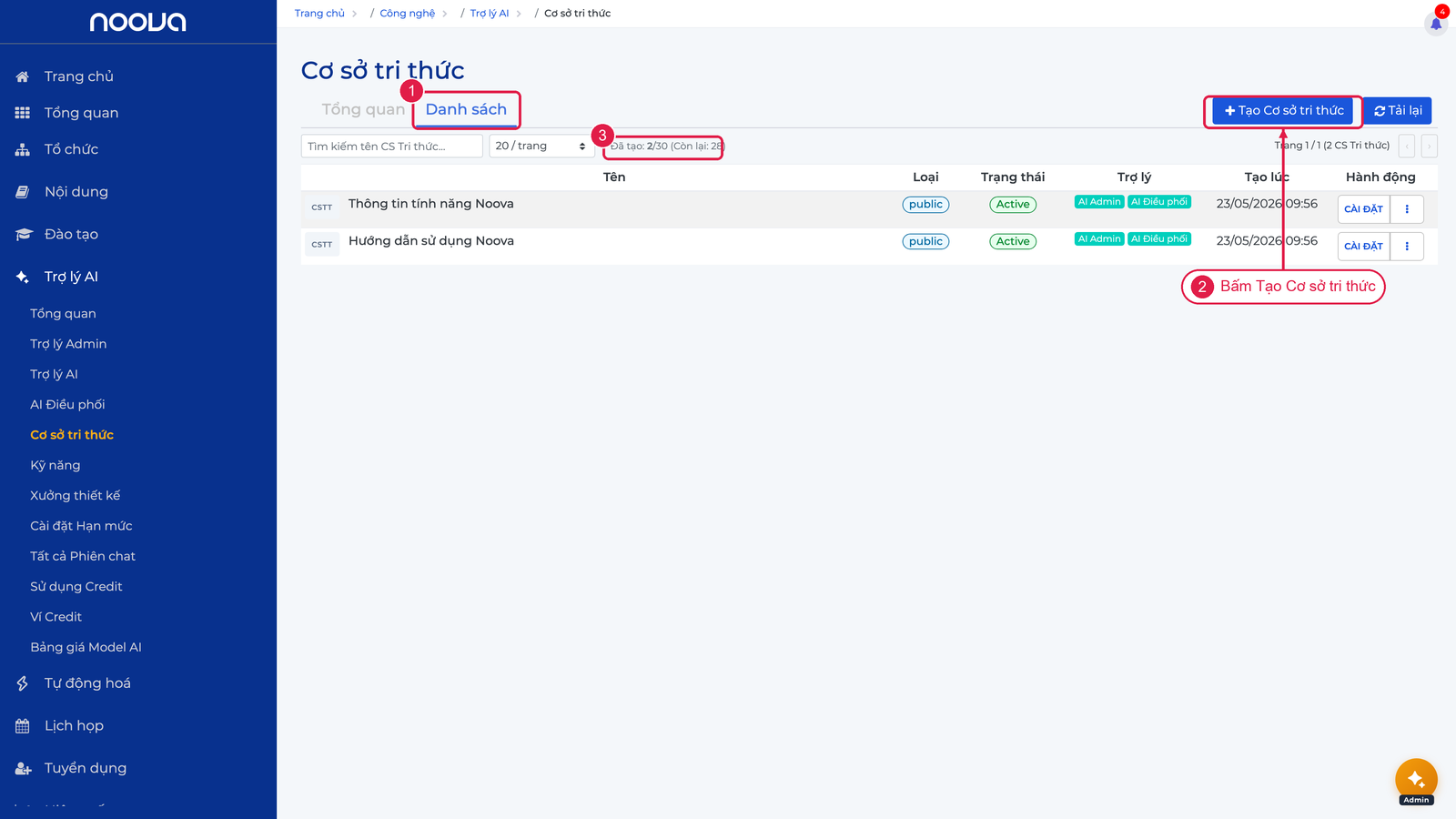Viewport: 1456px width, 819px height.
Task: Open the 20 / trang page size dropdown
Action: tap(541, 147)
